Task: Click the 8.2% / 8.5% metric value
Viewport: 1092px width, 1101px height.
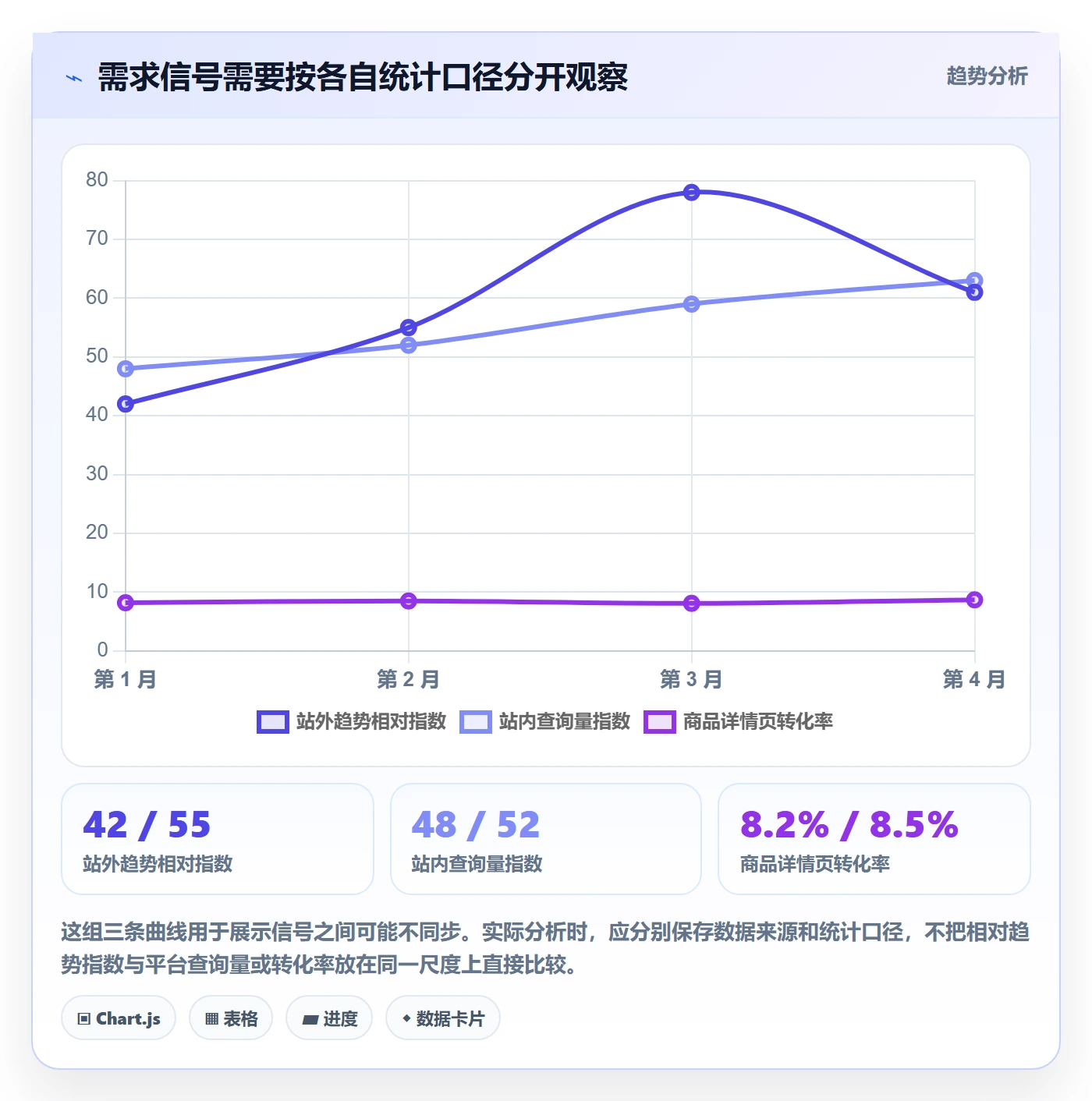Action: click(x=849, y=825)
